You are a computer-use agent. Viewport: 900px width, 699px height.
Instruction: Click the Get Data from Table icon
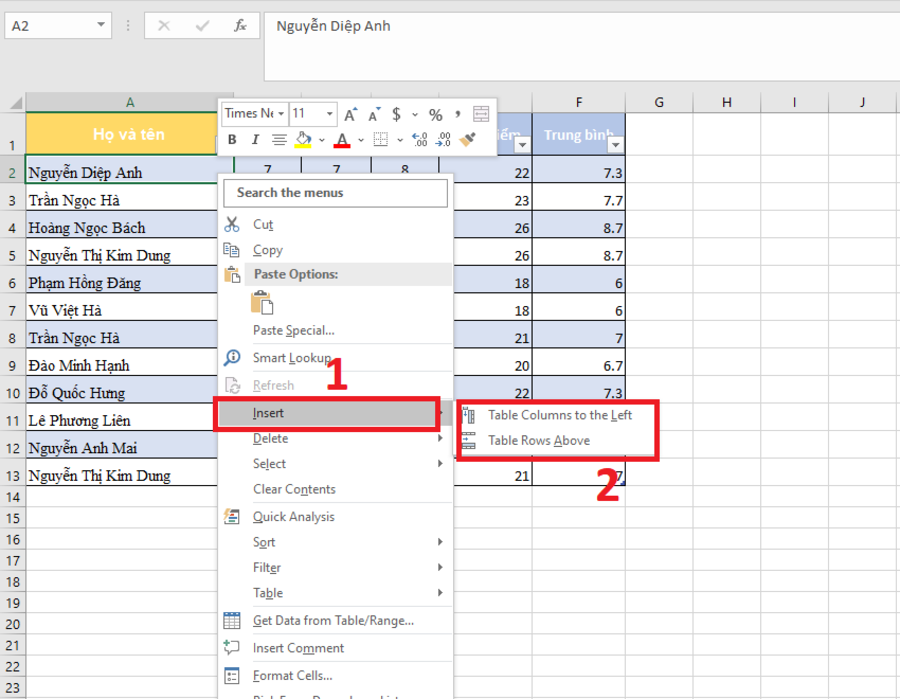click(232, 620)
